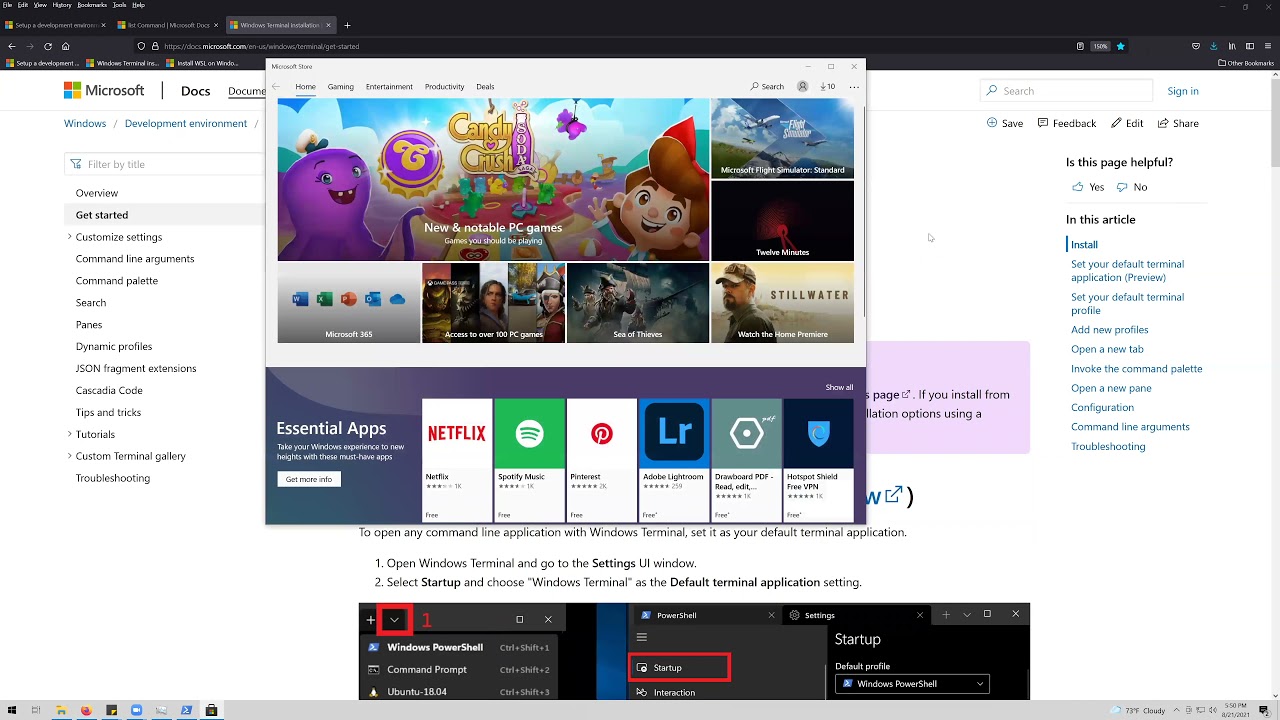Click the Netflix app tile

pos(457,460)
